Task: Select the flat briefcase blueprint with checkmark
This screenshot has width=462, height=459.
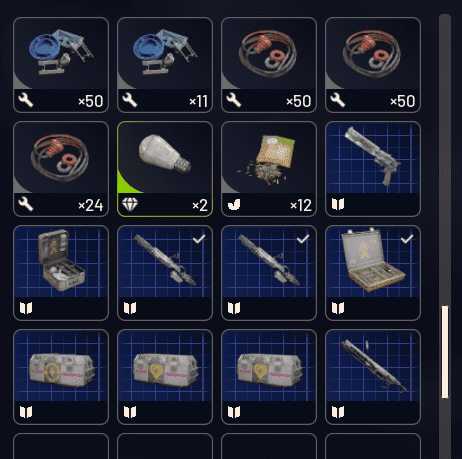Action: [x=373, y=273]
